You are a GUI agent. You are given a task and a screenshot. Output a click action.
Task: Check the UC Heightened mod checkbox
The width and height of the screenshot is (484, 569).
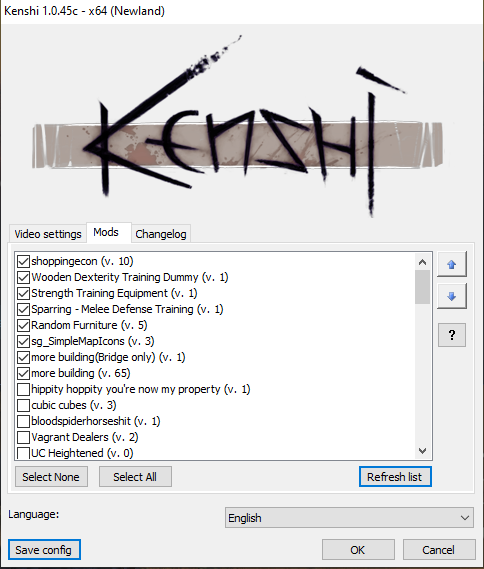click(24, 453)
